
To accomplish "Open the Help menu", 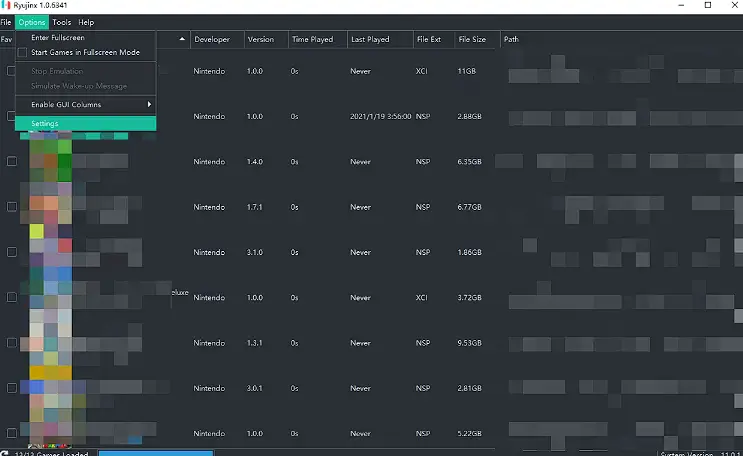I will 86,22.
